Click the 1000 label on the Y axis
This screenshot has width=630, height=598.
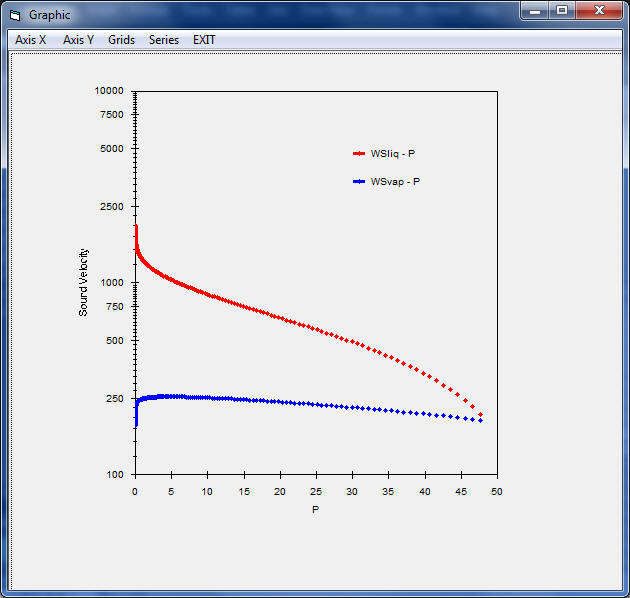coord(112,283)
